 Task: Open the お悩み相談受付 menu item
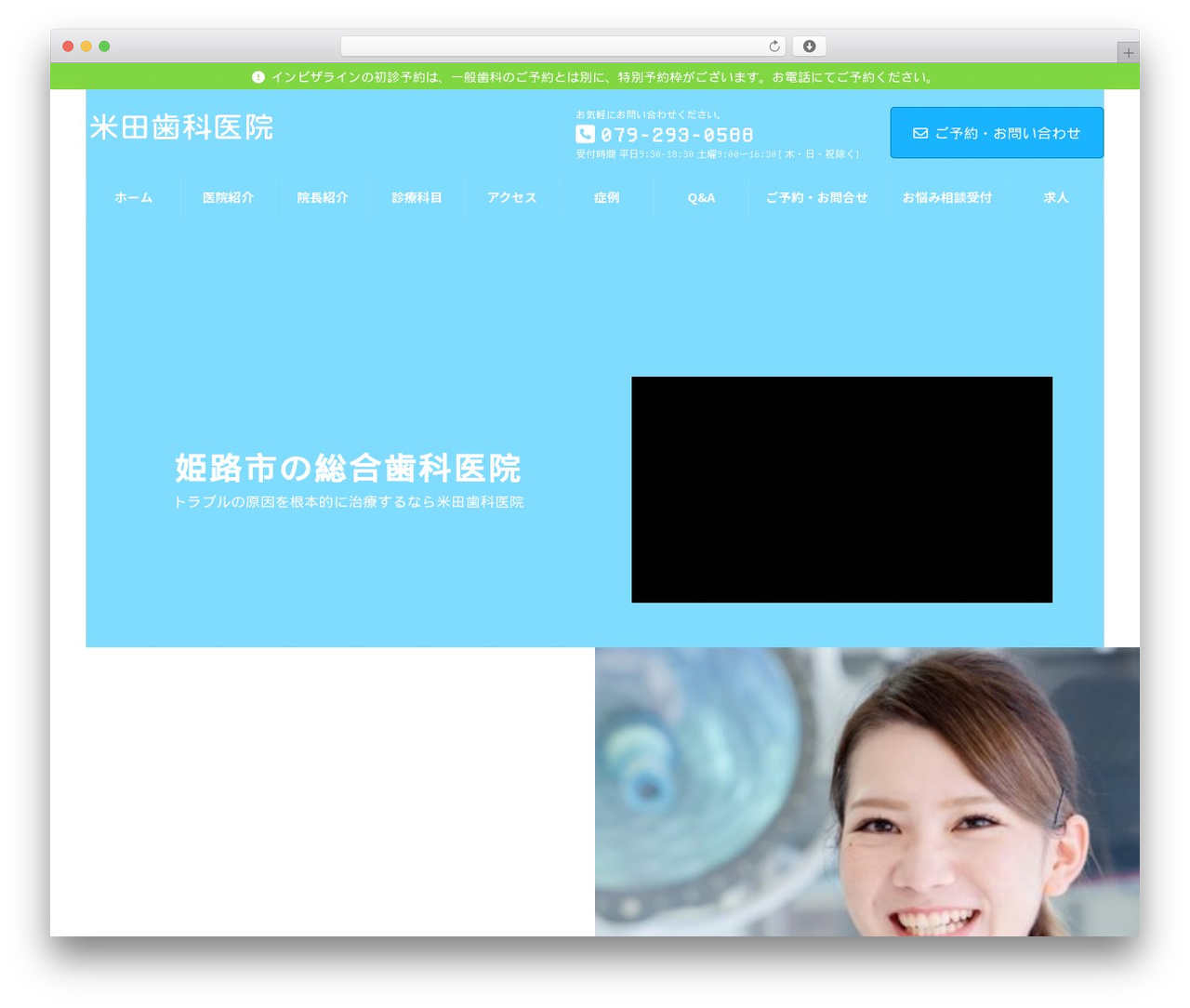coord(946,198)
